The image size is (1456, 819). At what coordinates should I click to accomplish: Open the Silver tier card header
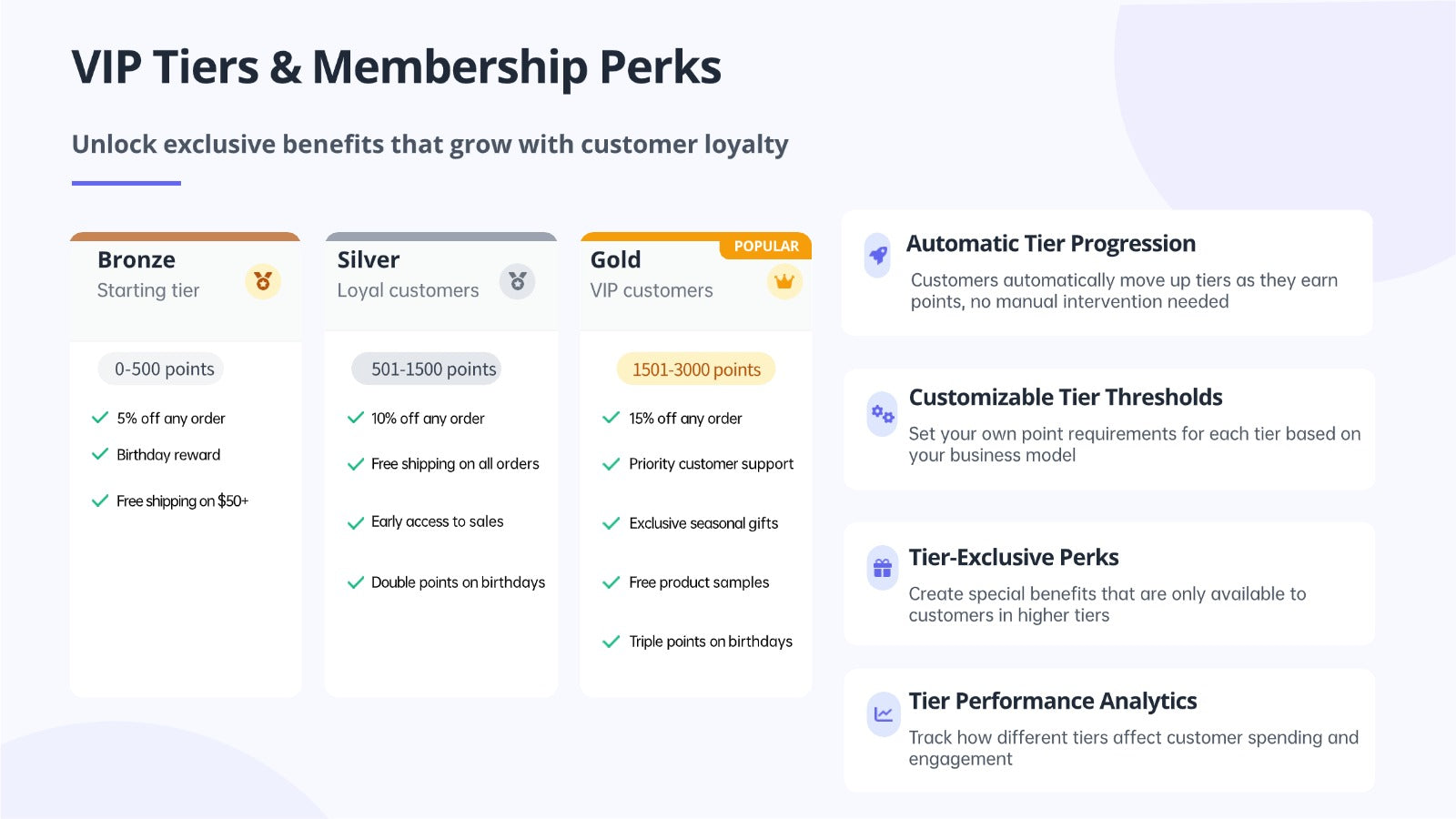[441, 281]
